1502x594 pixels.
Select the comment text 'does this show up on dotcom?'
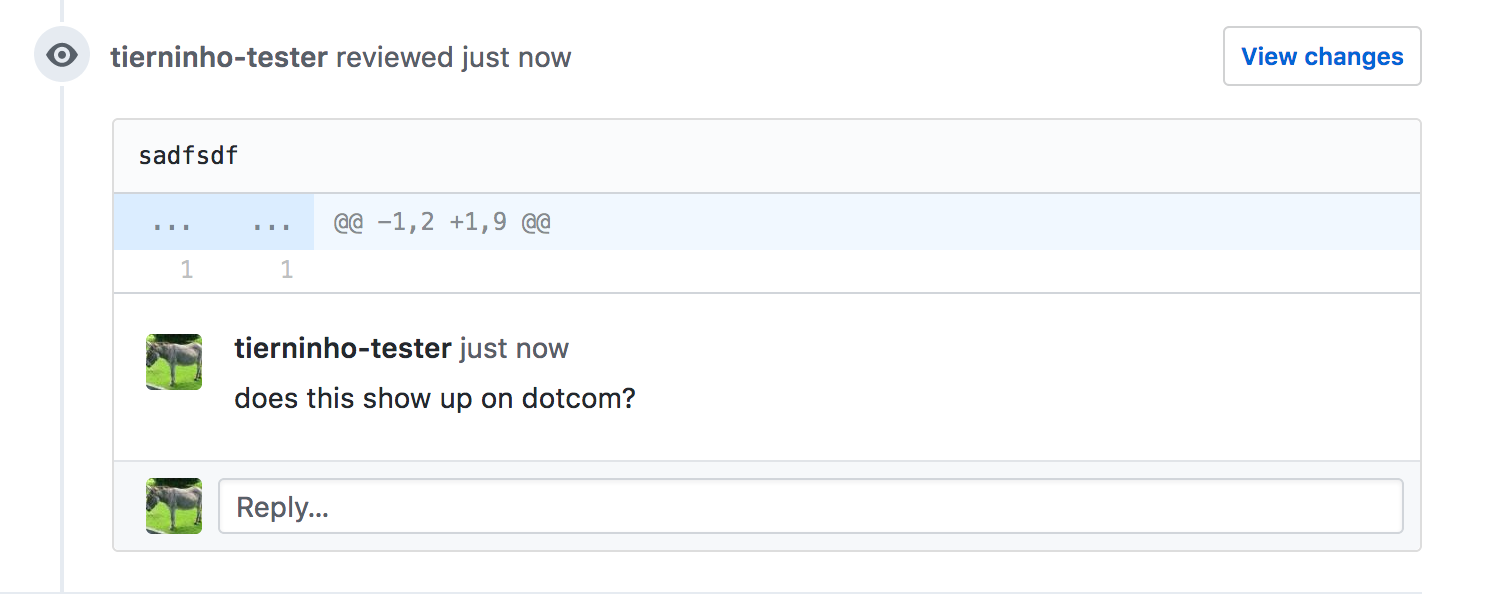435,397
